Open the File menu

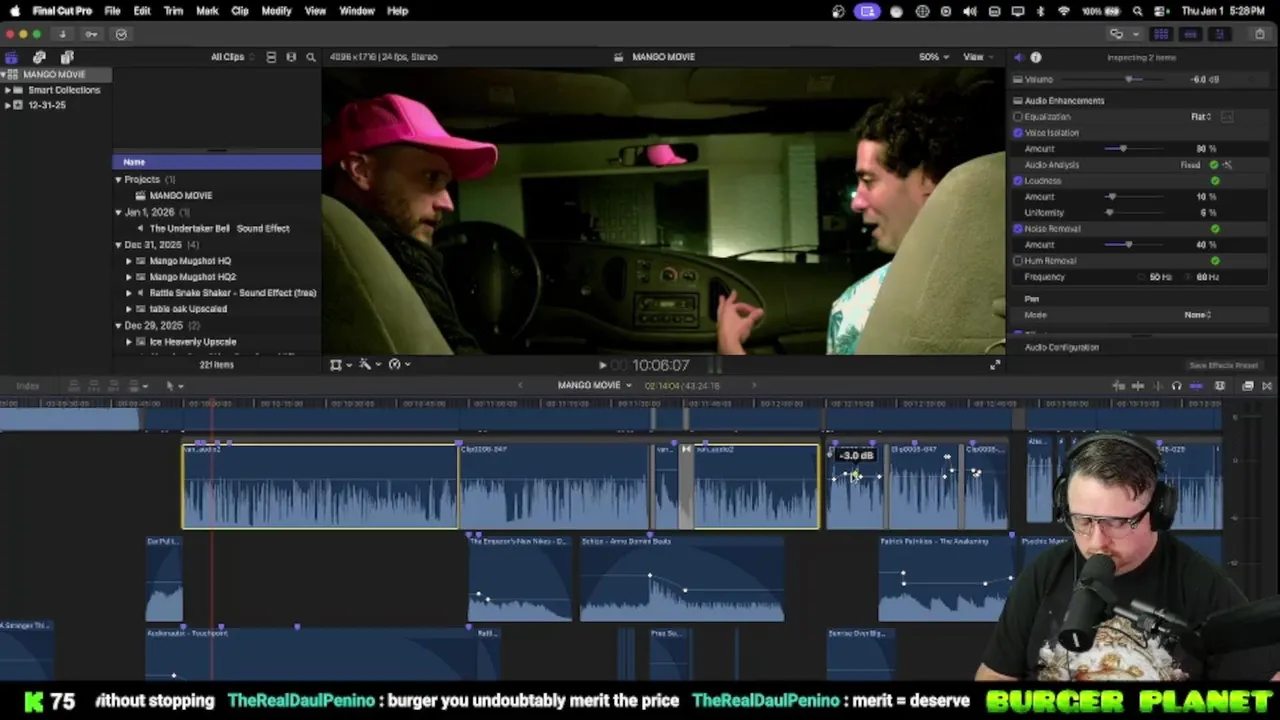pos(112,11)
